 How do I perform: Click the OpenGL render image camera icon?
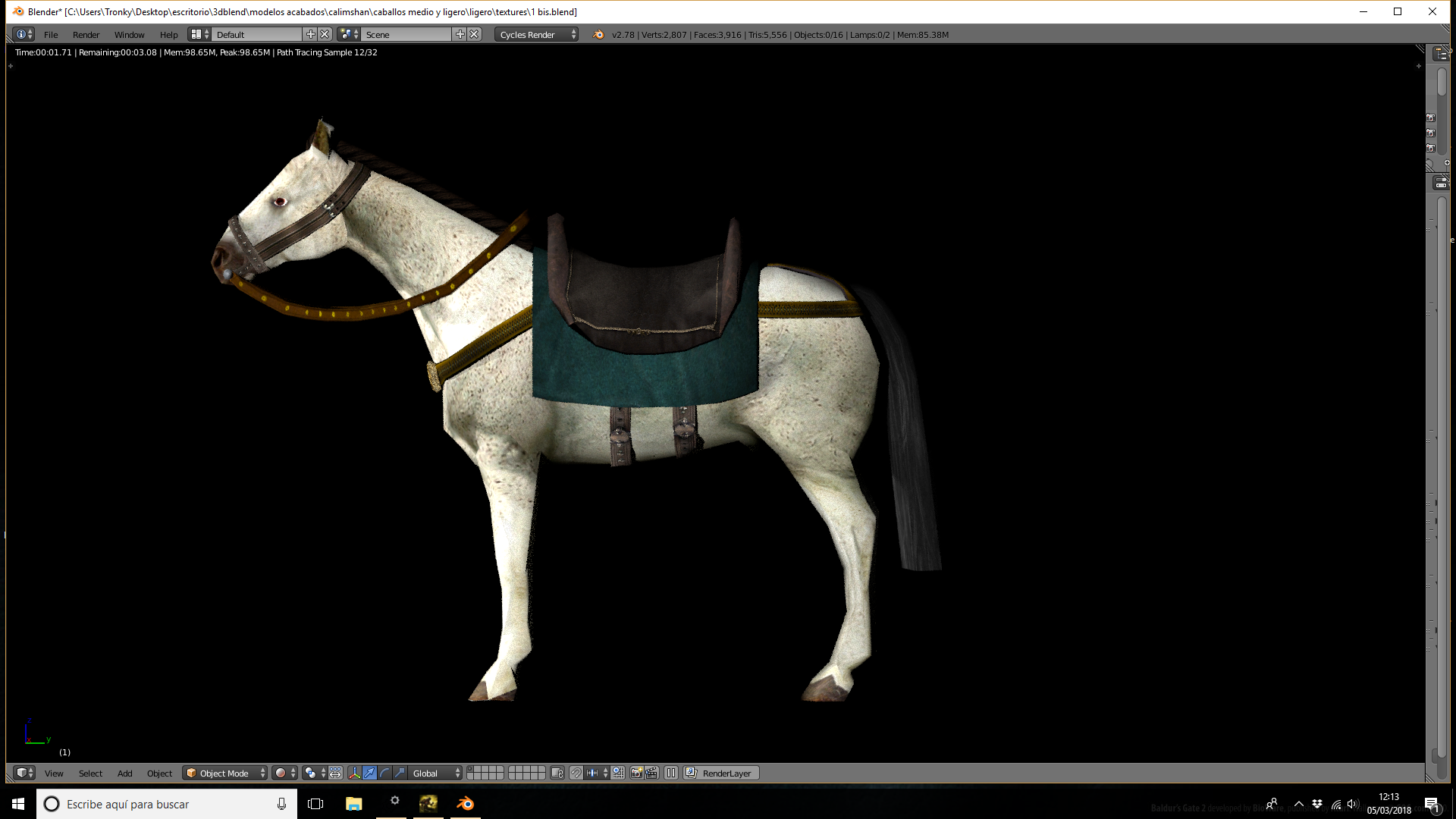[x=636, y=773]
